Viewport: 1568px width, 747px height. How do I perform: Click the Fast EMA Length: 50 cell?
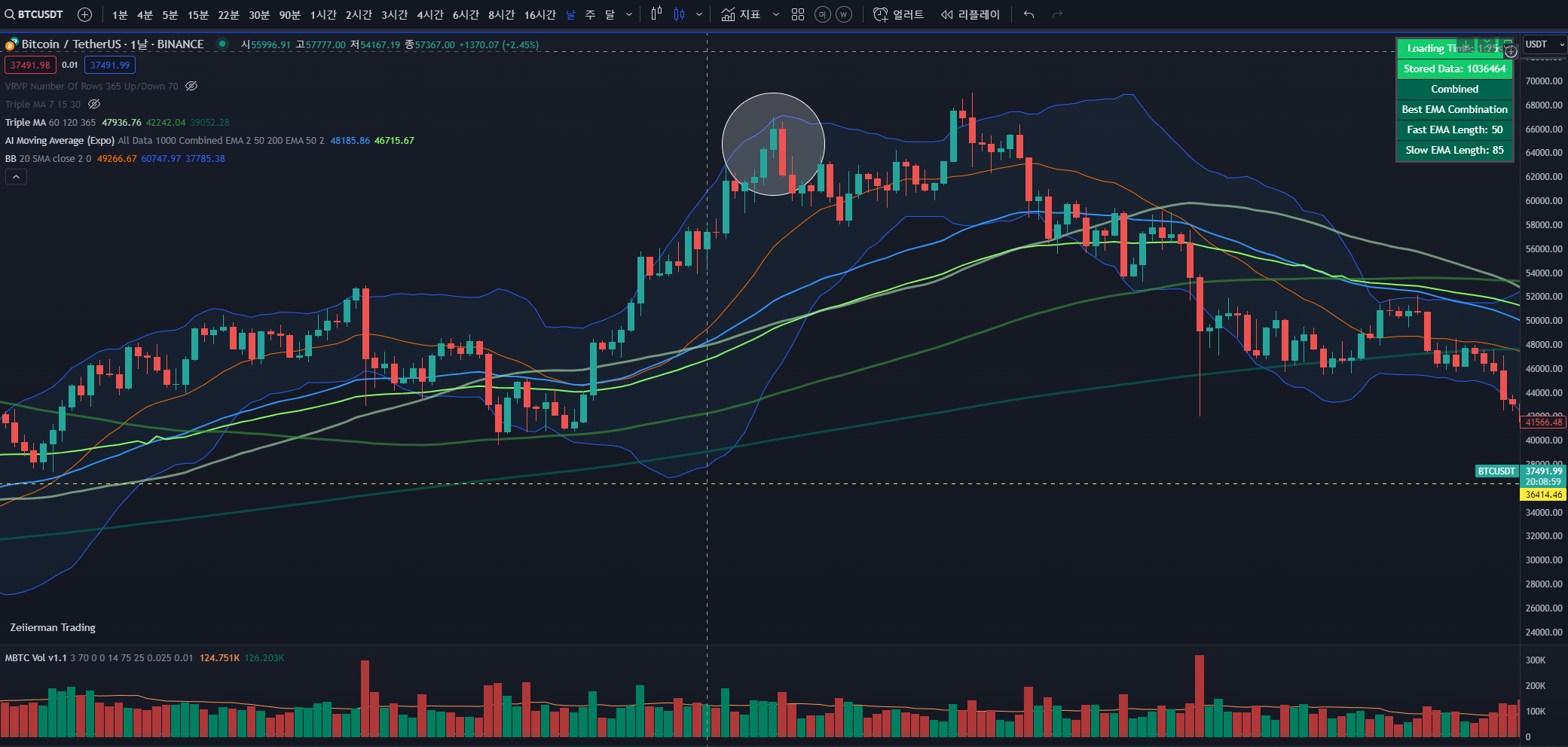pyautogui.click(x=1454, y=130)
